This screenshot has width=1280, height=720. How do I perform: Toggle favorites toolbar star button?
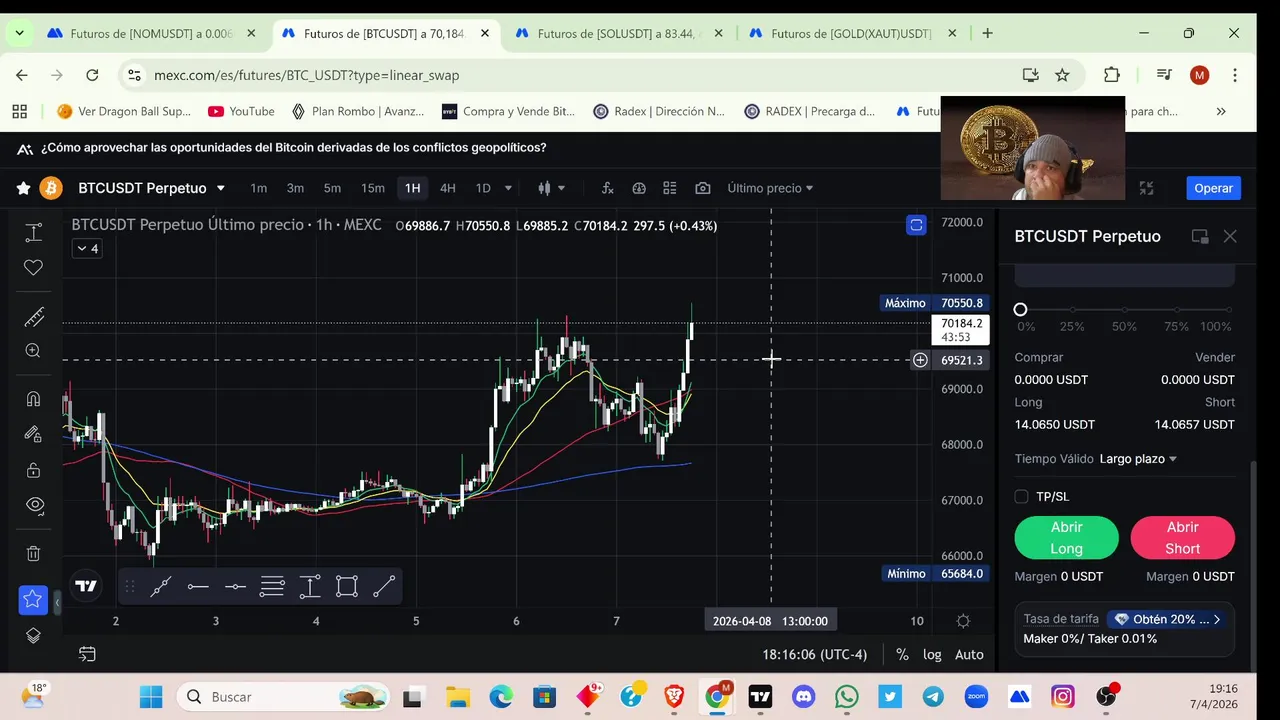click(x=33, y=599)
